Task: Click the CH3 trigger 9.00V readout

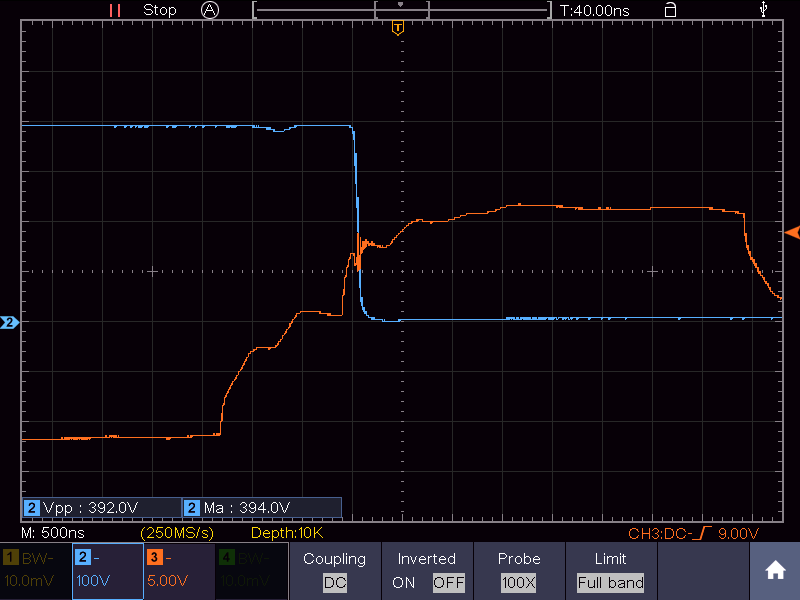Action: click(x=693, y=534)
